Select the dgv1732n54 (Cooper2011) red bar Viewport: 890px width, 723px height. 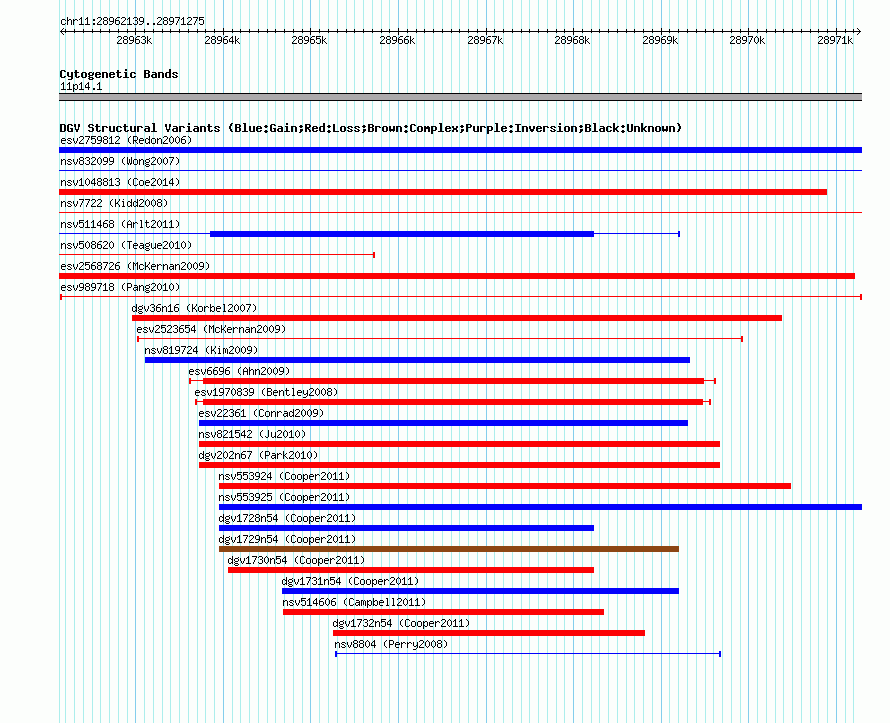pyautogui.click(x=489, y=633)
